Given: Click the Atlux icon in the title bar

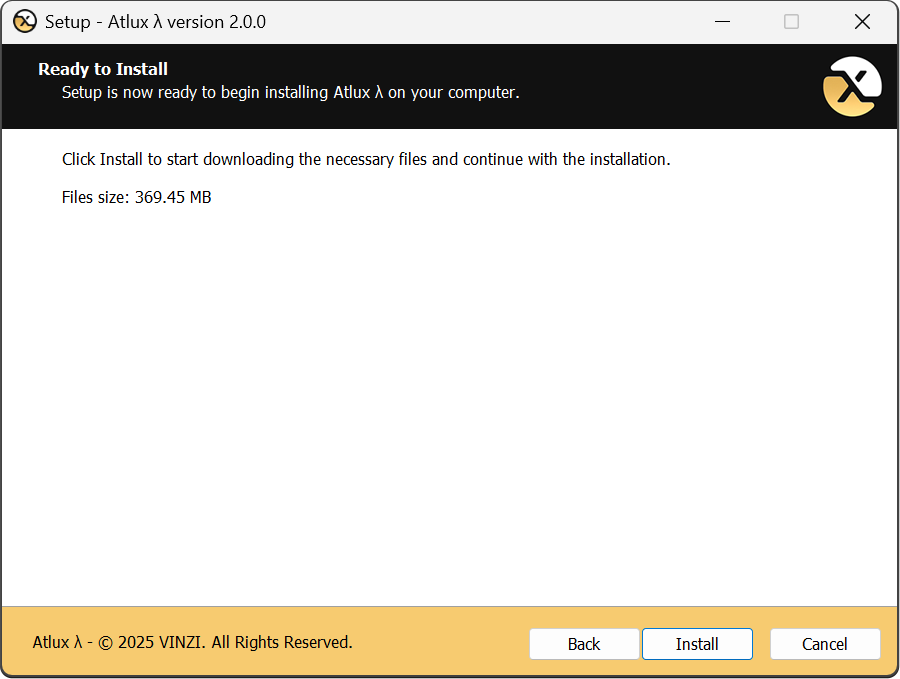Looking at the screenshot, I should click(24, 21).
